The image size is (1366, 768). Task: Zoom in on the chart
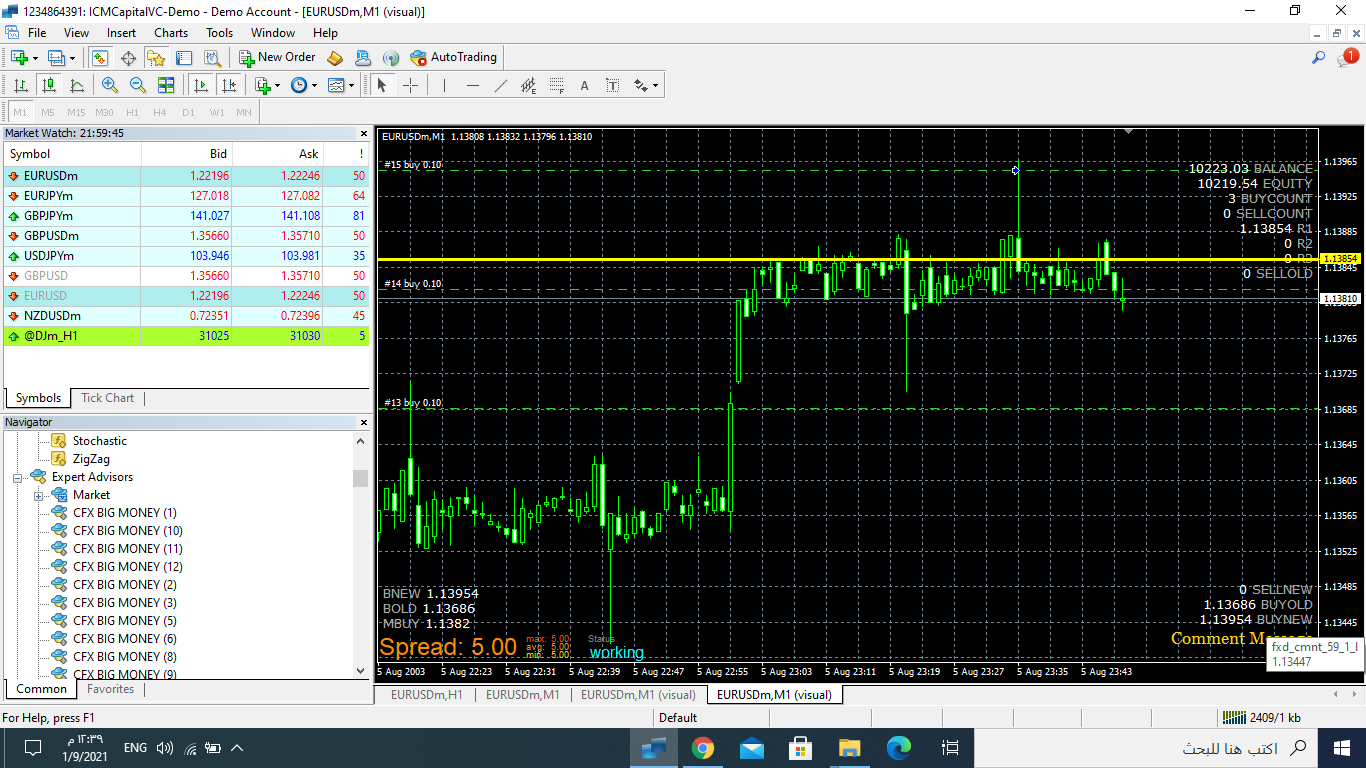[110, 85]
